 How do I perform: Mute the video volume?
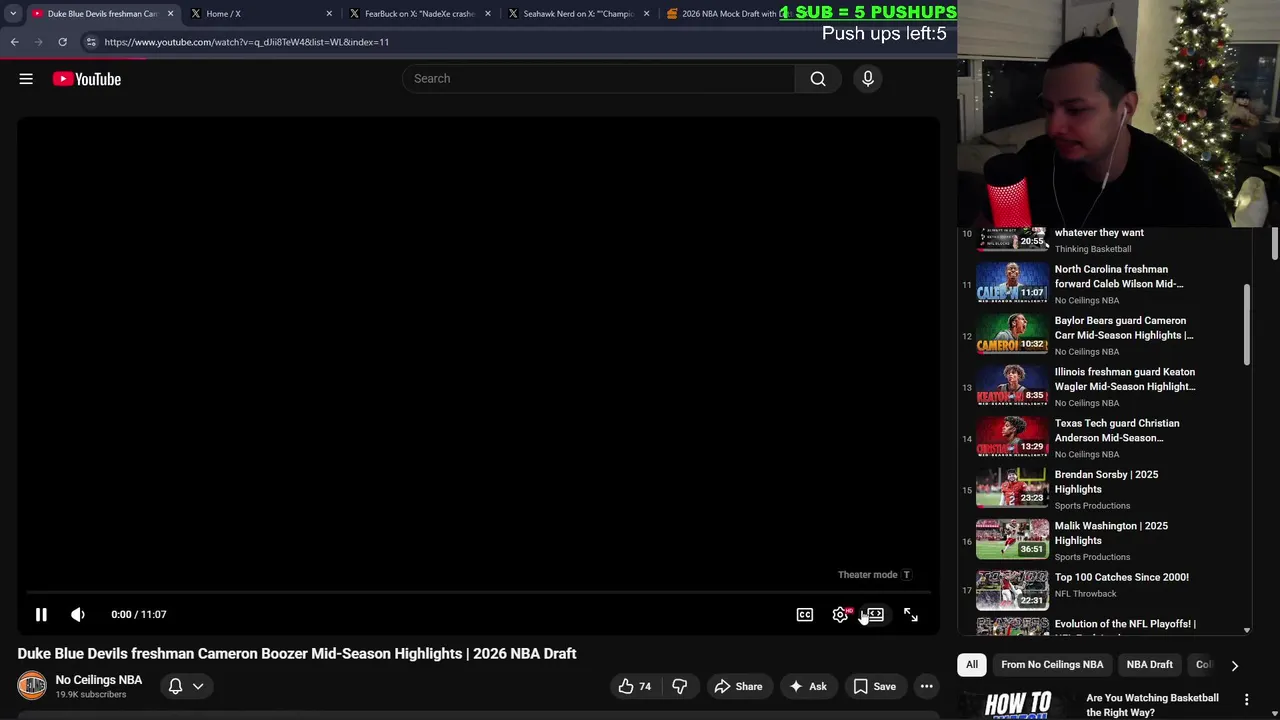point(78,615)
